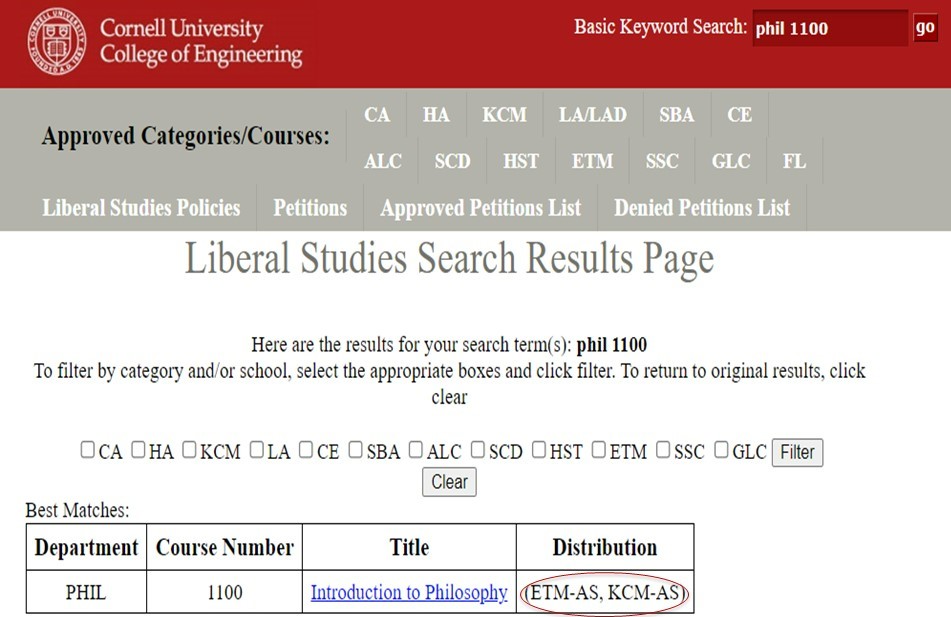Enable the KCM filter checkbox
Image resolution: width=951 pixels, height=617 pixels.
(189, 451)
